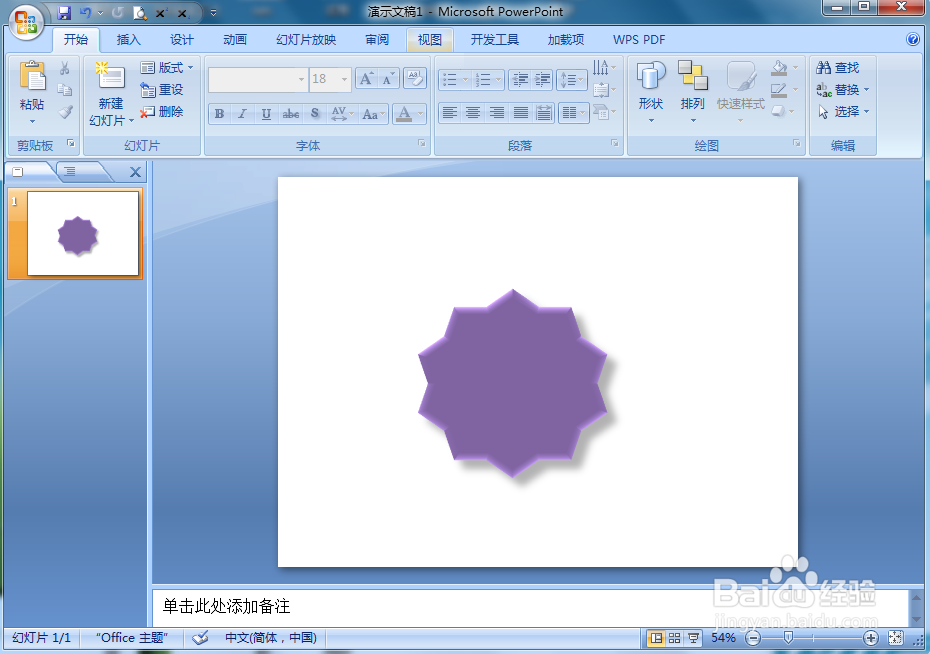Select slide 1 thumbnail
Image resolution: width=930 pixels, height=654 pixels.
82,233
